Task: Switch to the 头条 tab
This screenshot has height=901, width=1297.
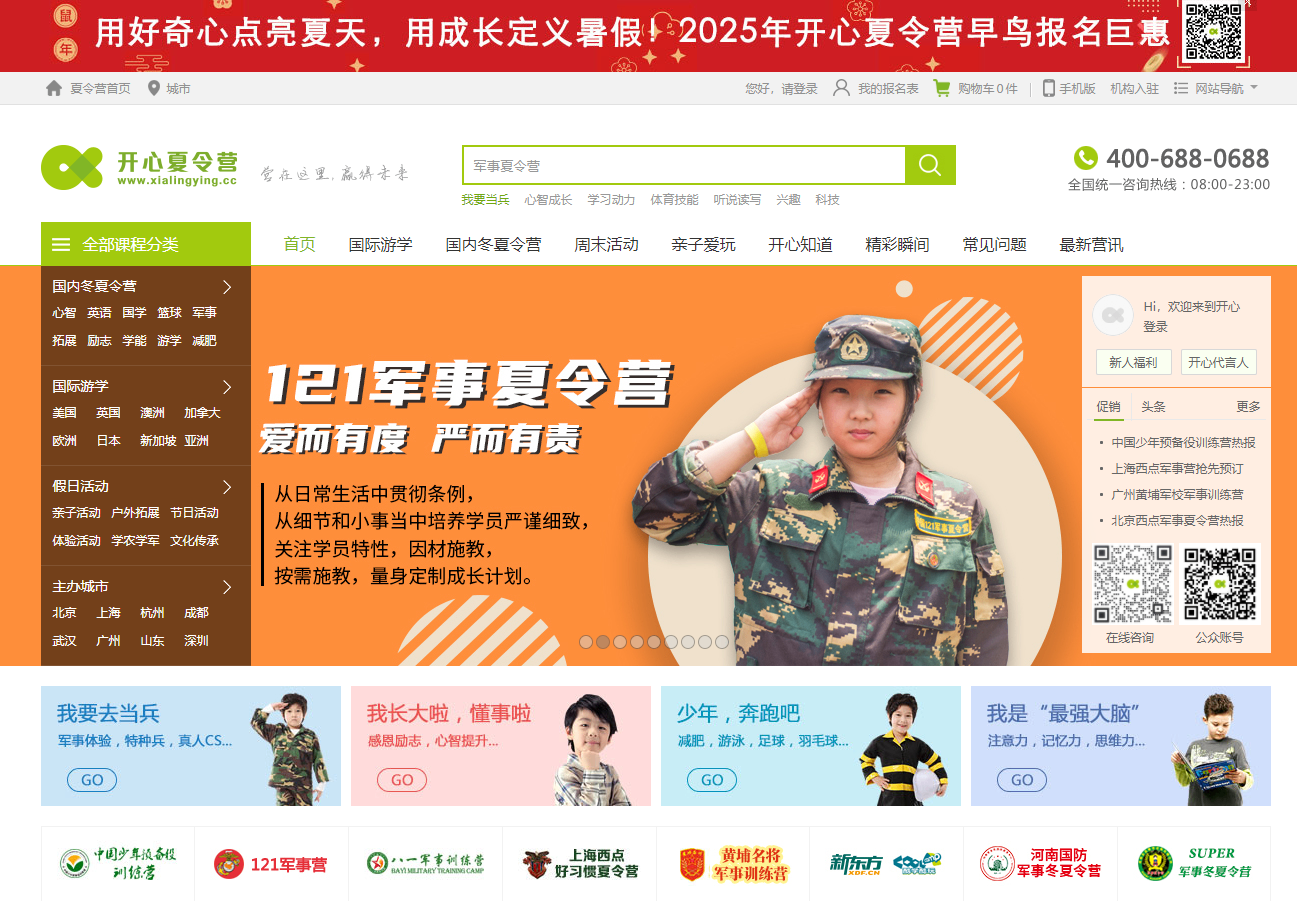Action: 1153,407
